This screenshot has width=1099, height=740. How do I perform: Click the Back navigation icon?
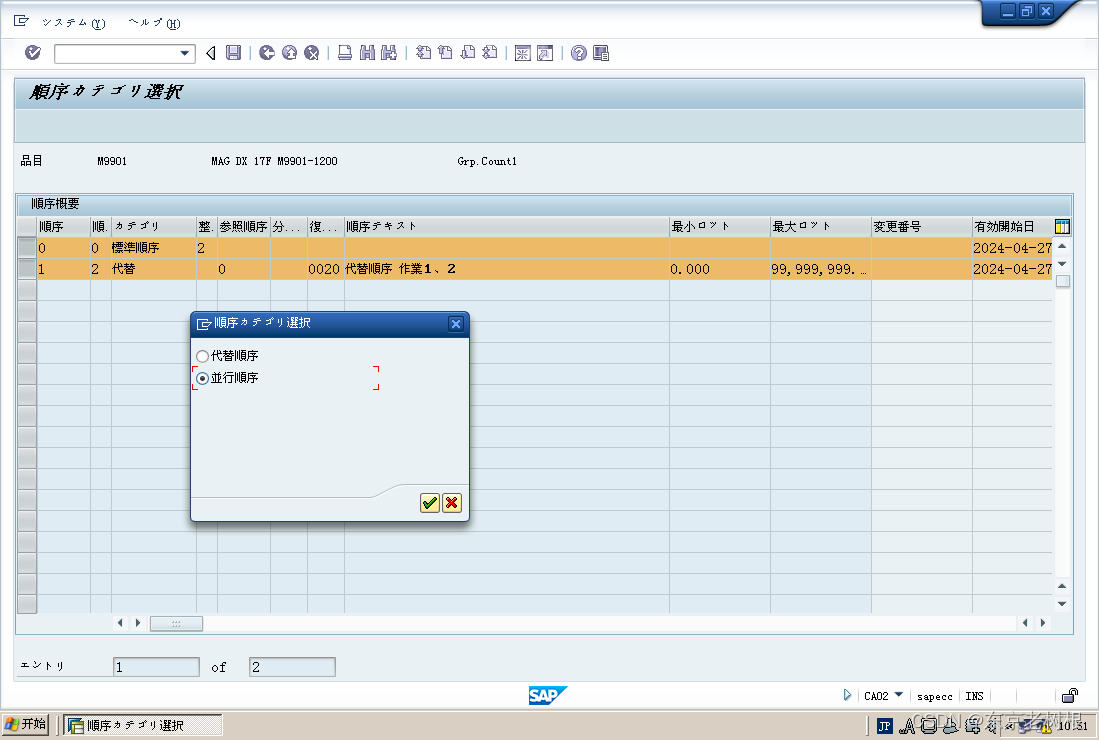266,52
